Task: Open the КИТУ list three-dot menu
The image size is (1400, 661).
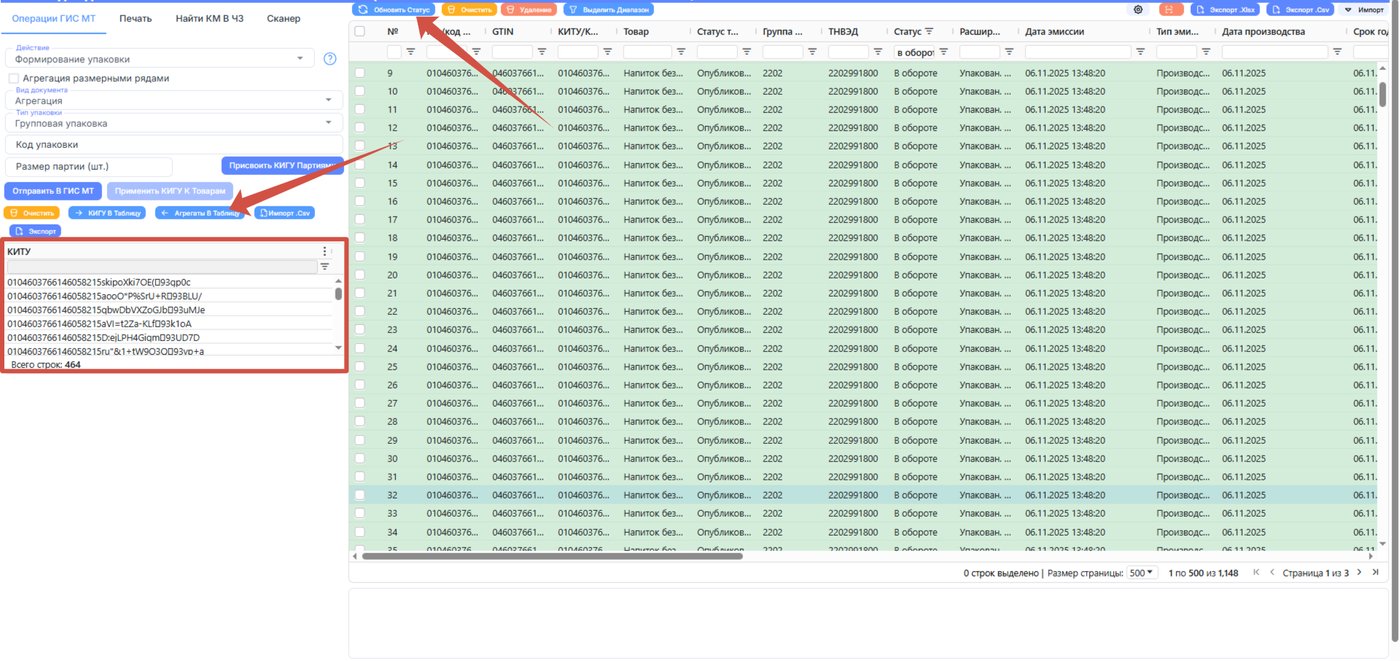Action: 324,252
